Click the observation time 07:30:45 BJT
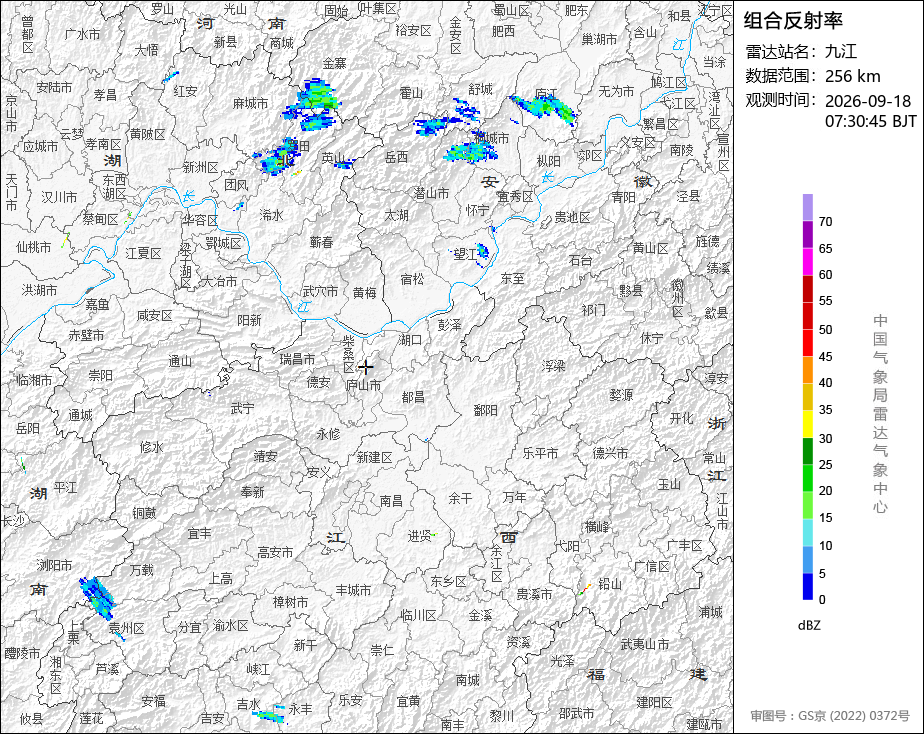This screenshot has height=734, width=924. (x=870, y=121)
